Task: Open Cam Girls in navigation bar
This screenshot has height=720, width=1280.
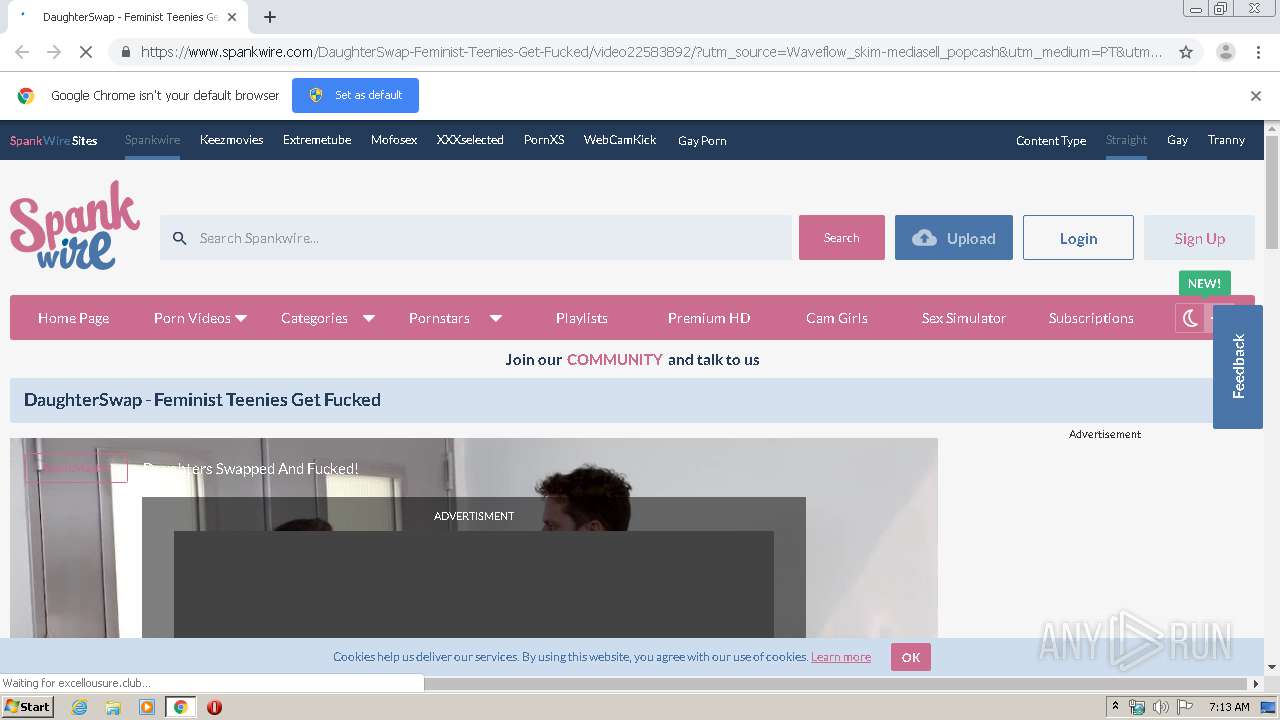Action: coord(837,318)
